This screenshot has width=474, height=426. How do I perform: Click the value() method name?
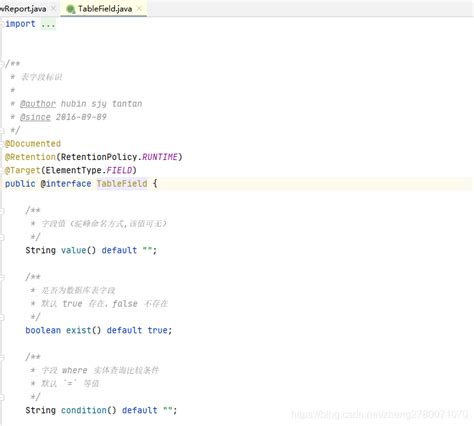73,250
